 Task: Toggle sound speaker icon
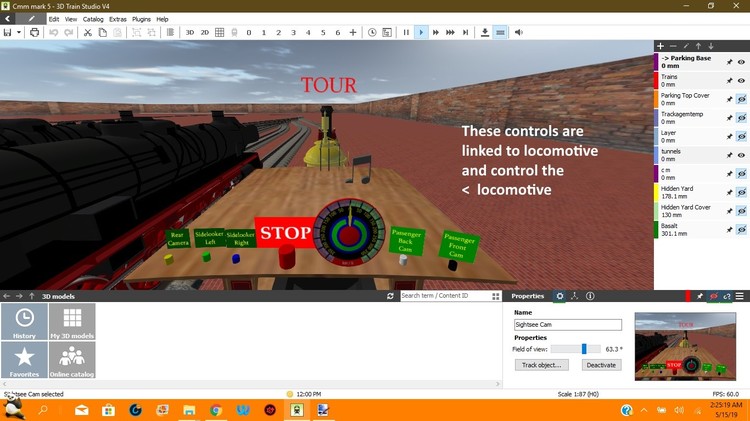tap(518, 33)
